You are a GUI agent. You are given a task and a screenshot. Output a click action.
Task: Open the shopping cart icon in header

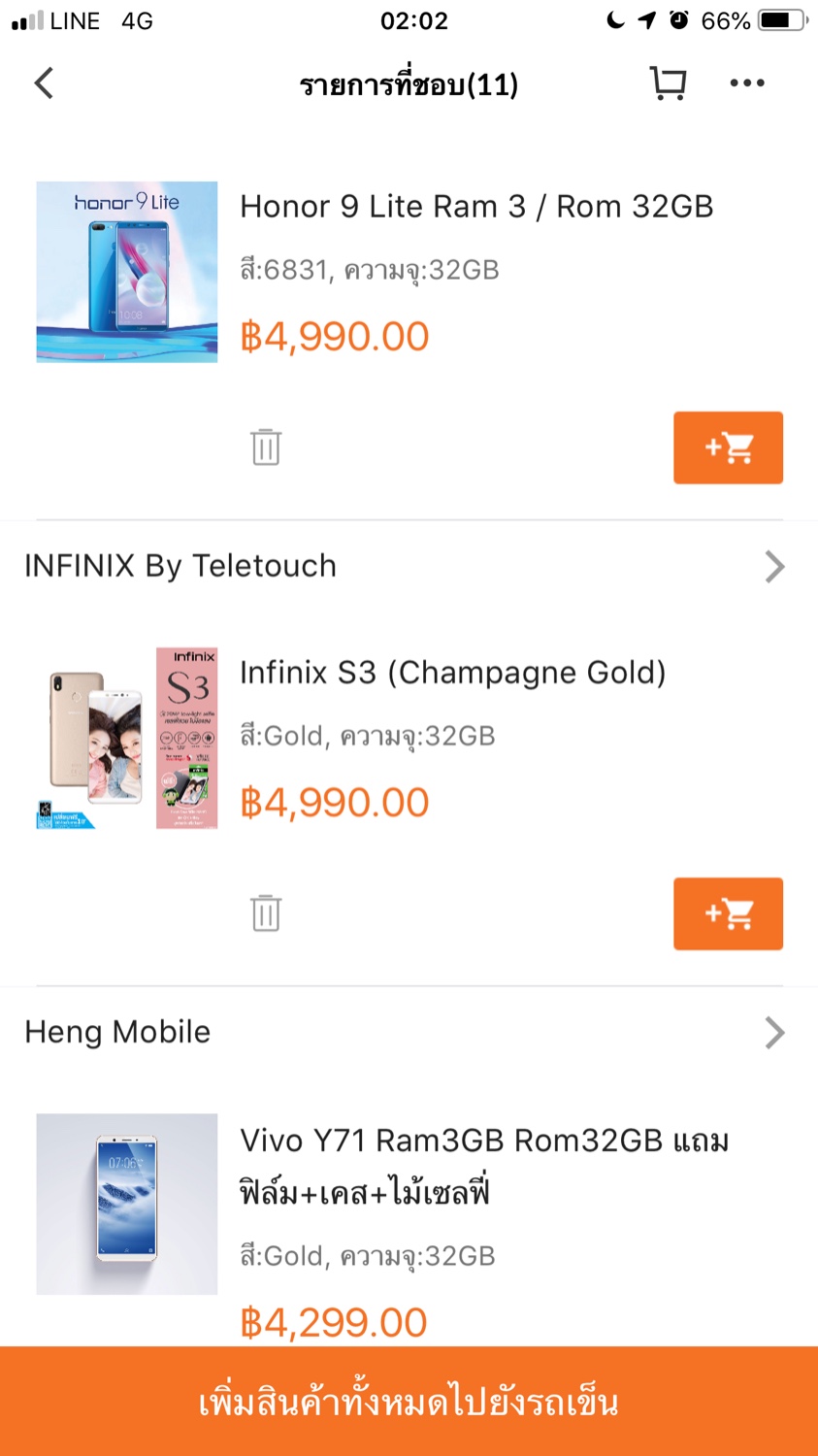coord(668,83)
